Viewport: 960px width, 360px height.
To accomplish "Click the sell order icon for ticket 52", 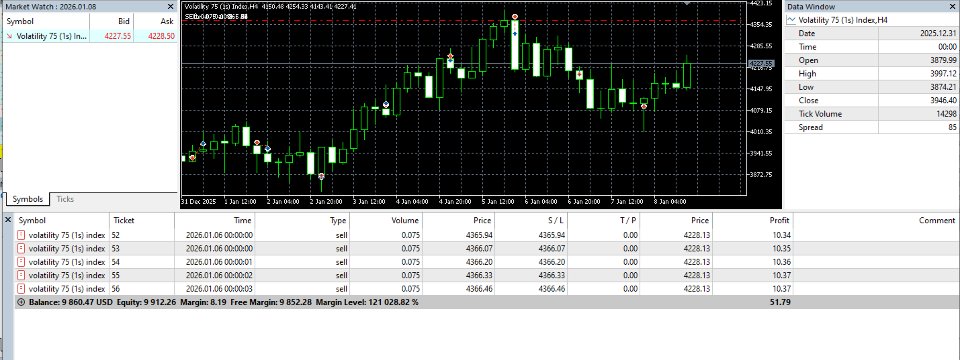I will [x=21, y=235].
